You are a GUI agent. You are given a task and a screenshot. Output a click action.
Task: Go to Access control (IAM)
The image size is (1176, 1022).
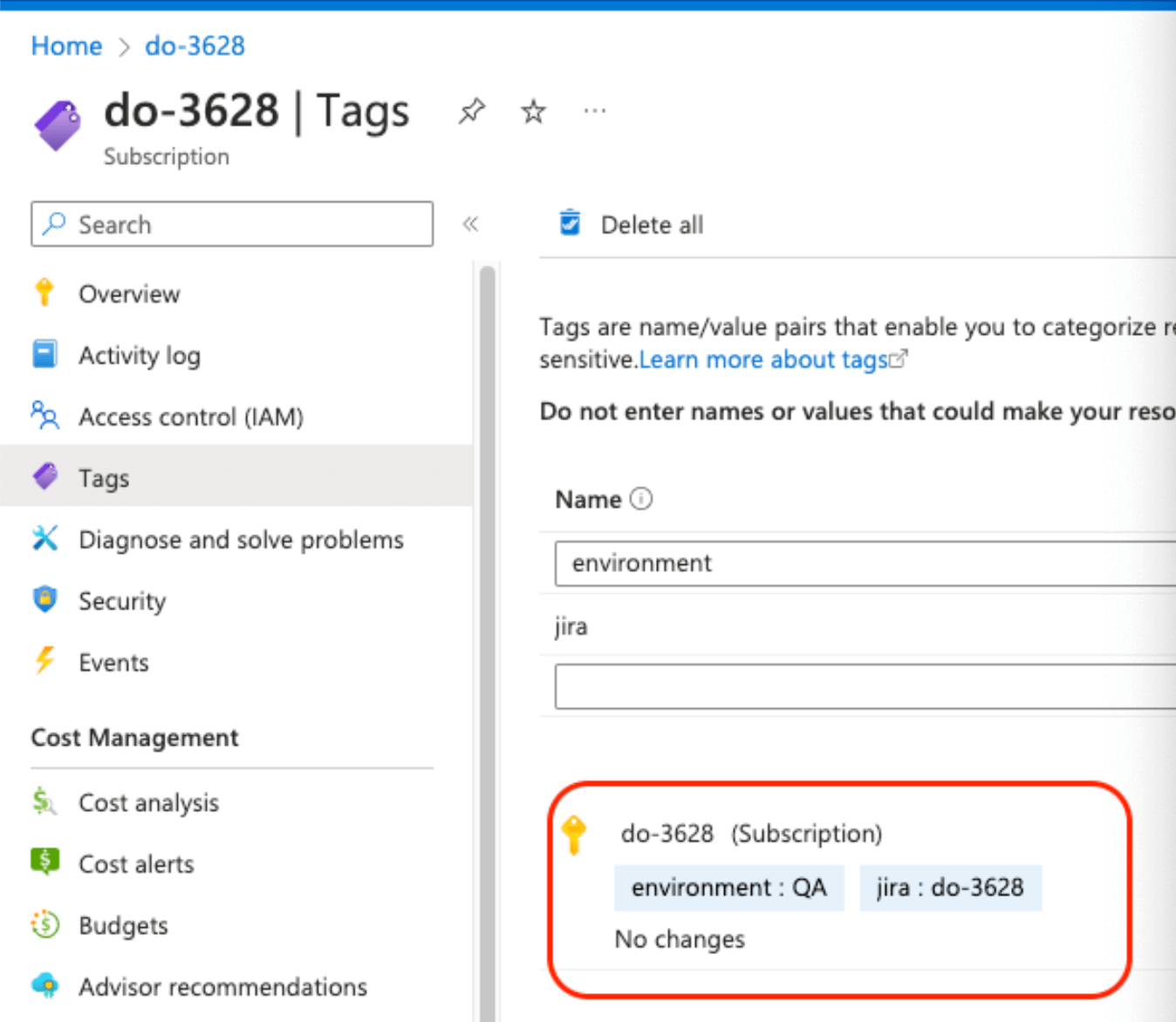190,417
